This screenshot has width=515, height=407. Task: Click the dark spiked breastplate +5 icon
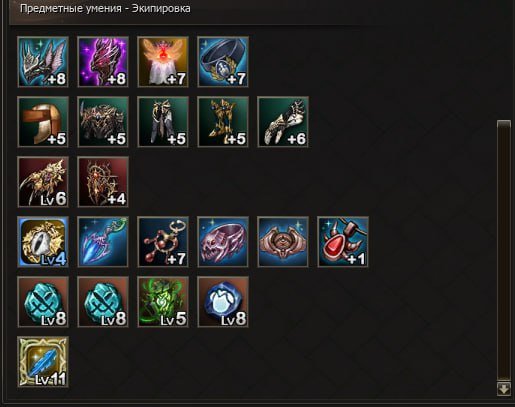(103, 122)
